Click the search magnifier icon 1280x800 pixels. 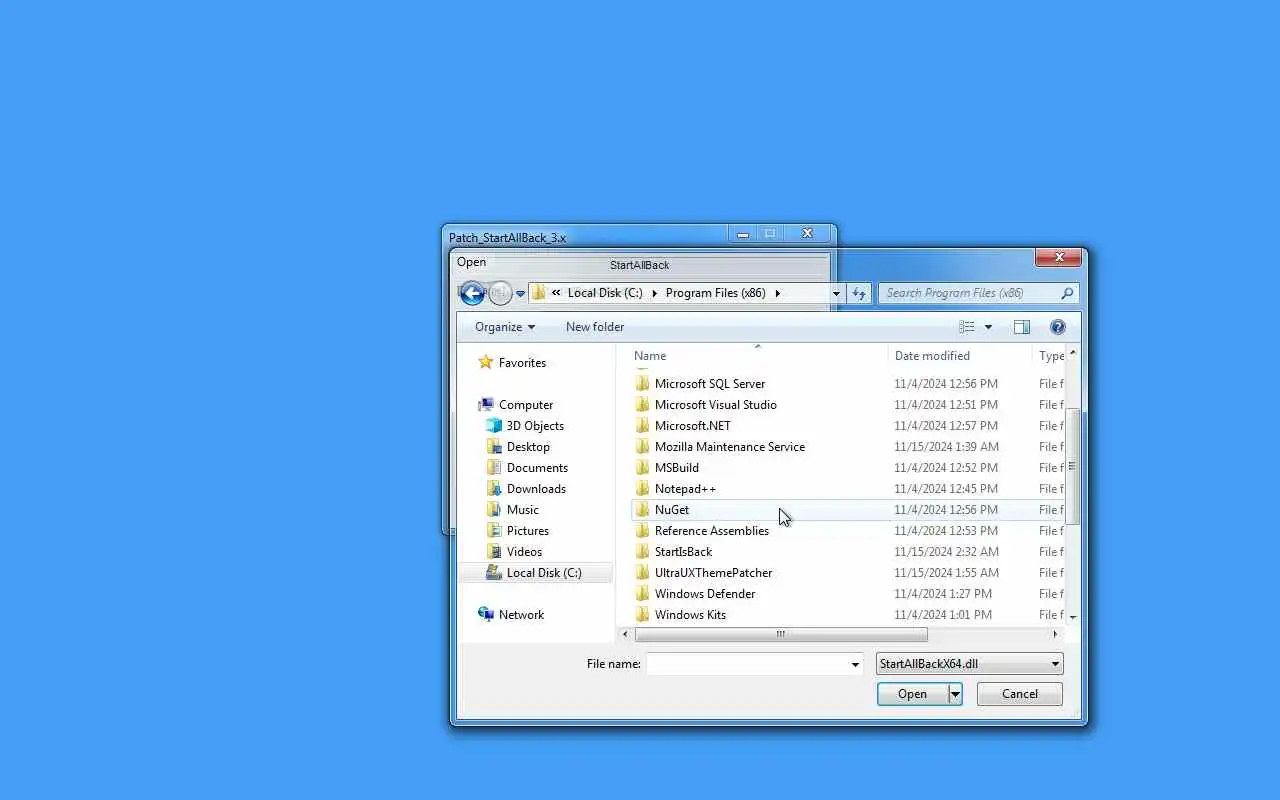click(1067, 293)
